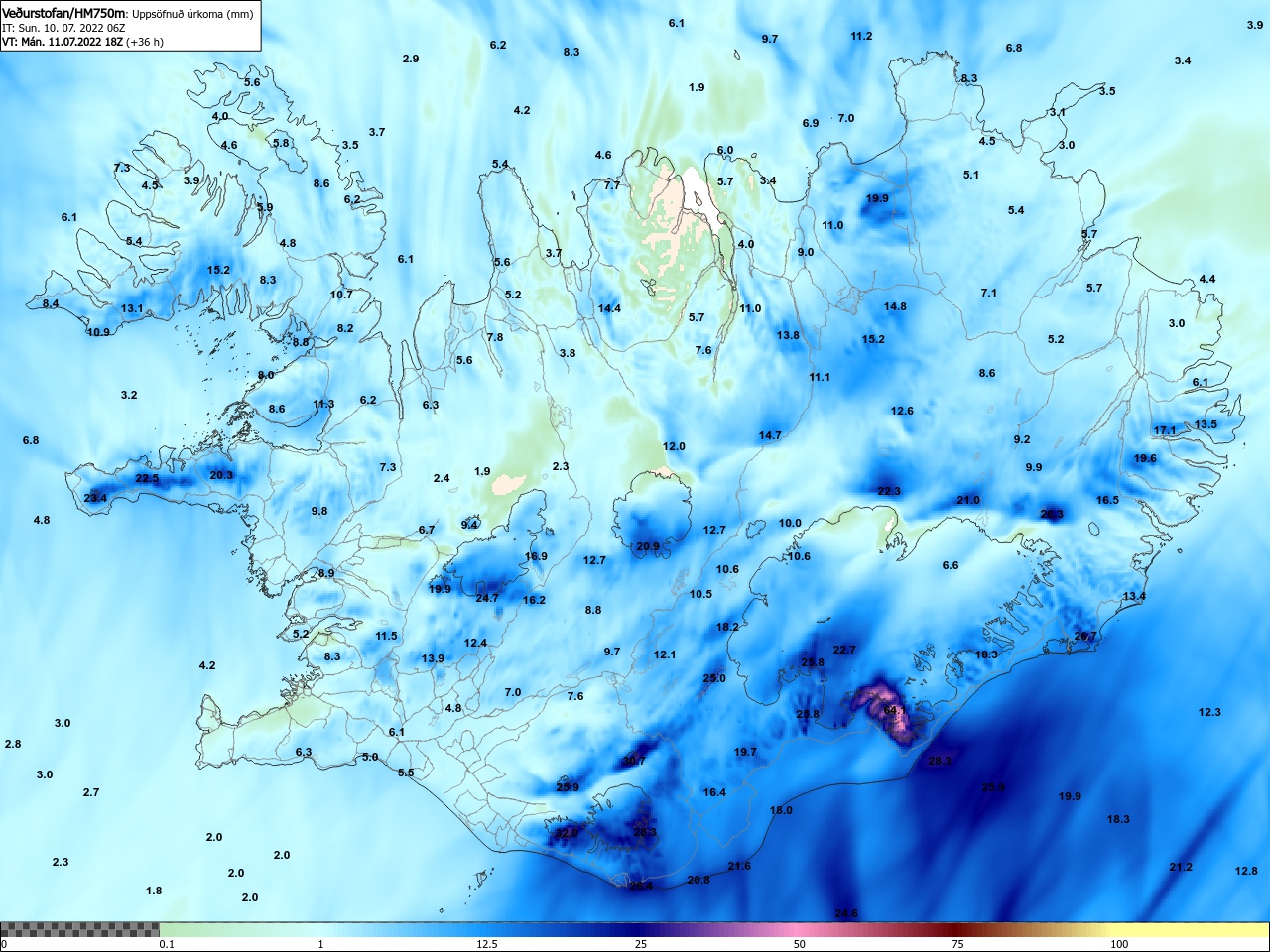Click the 19.6 eastern value
Image resolution: width=1270 pixels, height=952 pixels.
pos(1145,458)
